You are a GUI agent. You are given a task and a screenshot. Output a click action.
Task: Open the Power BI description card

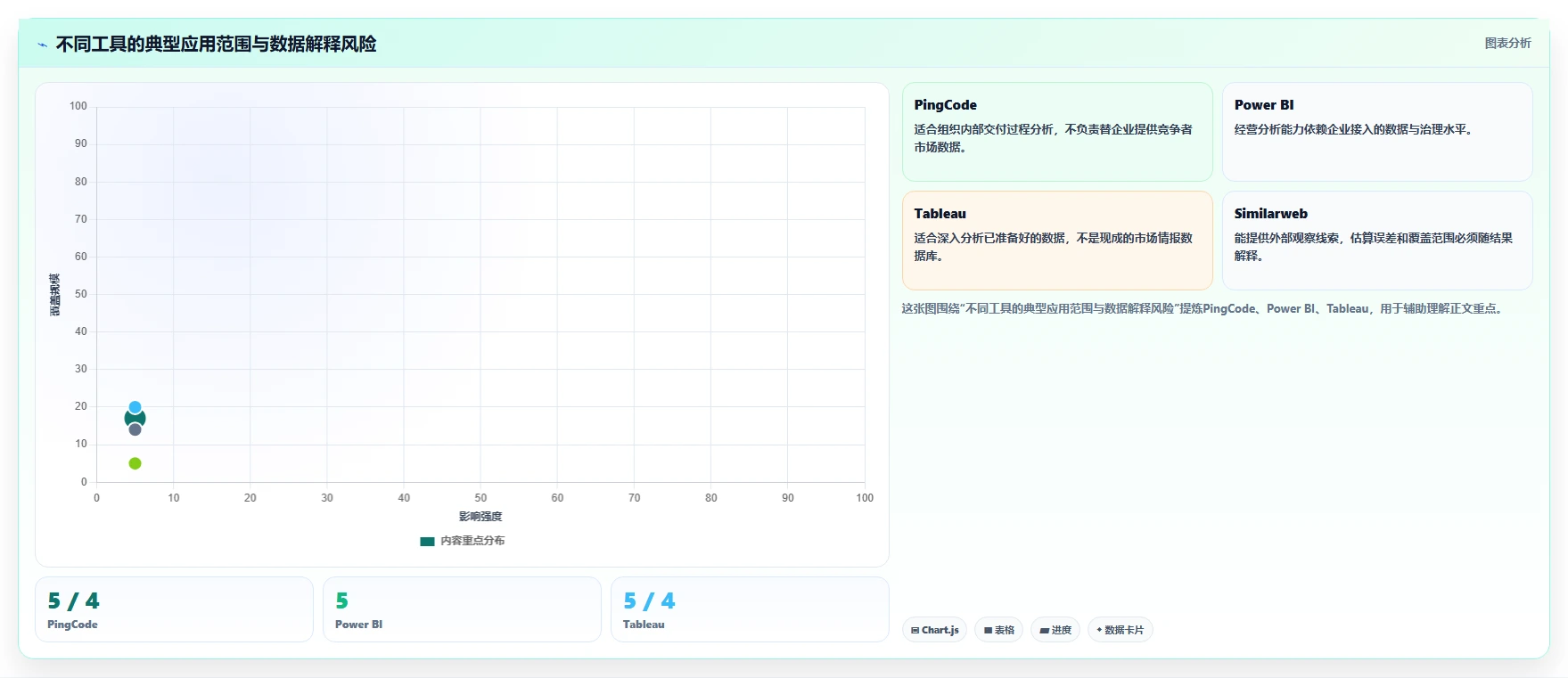click(x=1377, y=132)
